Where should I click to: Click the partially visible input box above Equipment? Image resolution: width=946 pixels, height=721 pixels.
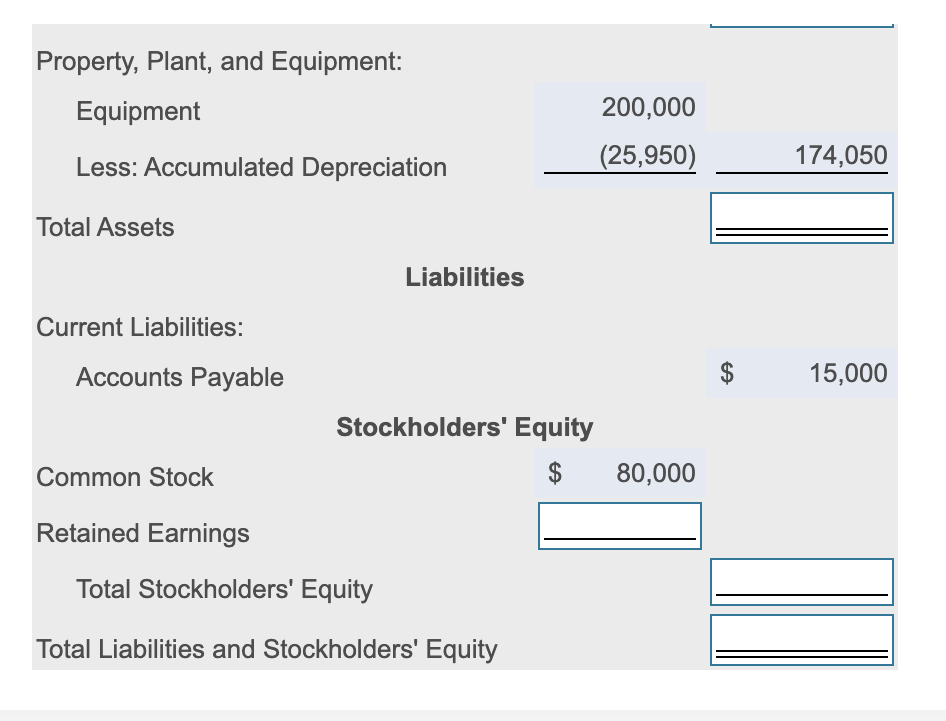[x=801, y=25]
